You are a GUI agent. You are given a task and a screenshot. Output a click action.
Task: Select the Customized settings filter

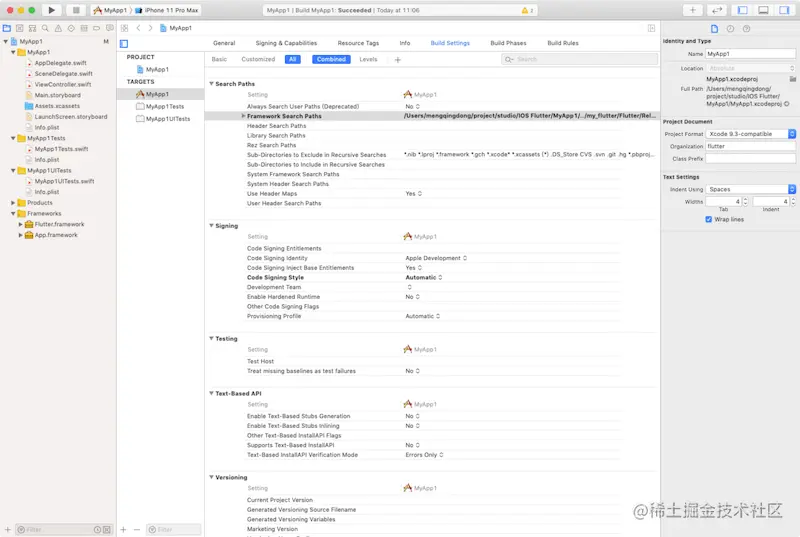point(258,59)
